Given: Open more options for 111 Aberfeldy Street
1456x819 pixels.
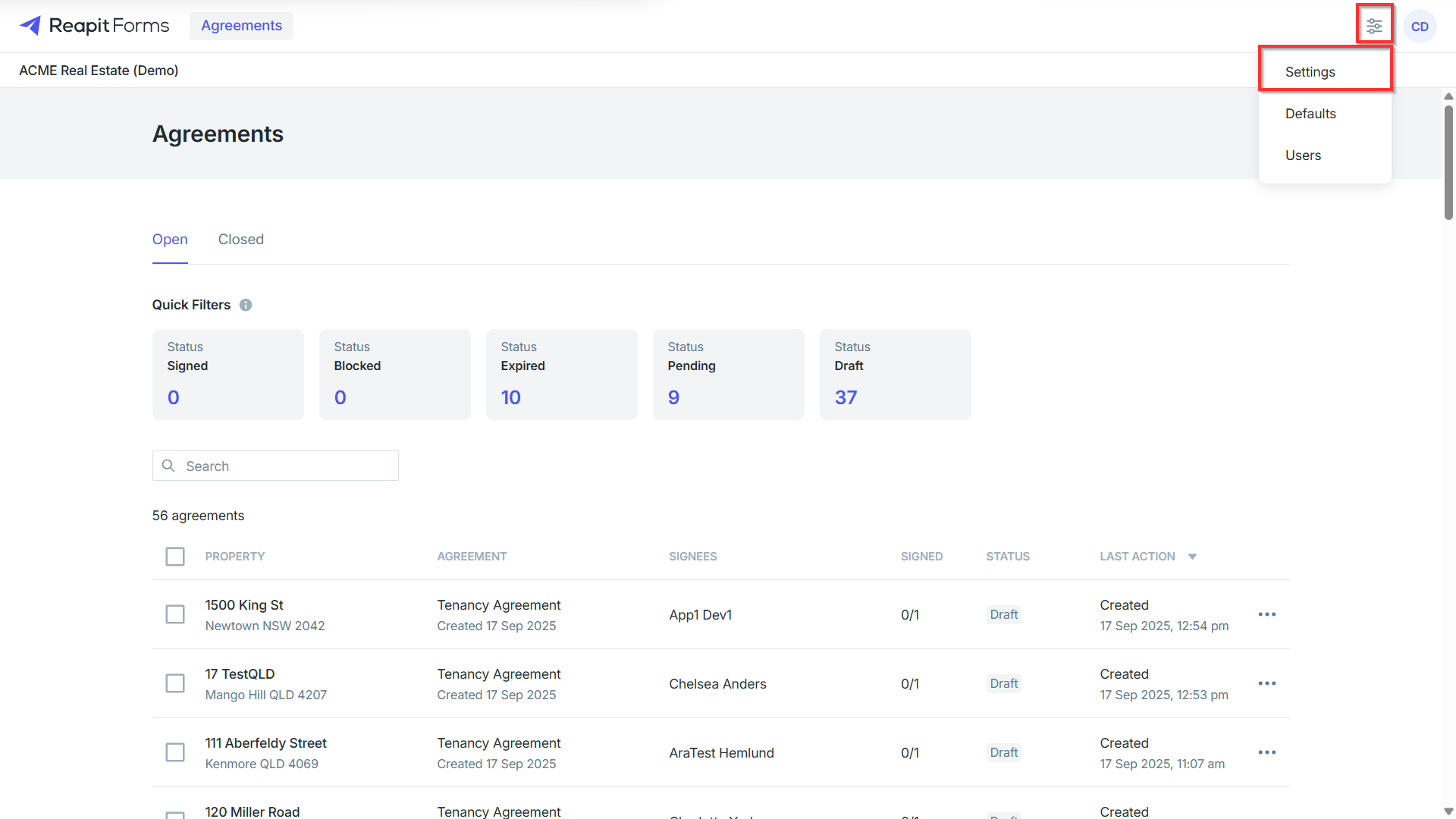Looking at the screenshot, I should pos(1267,752).
